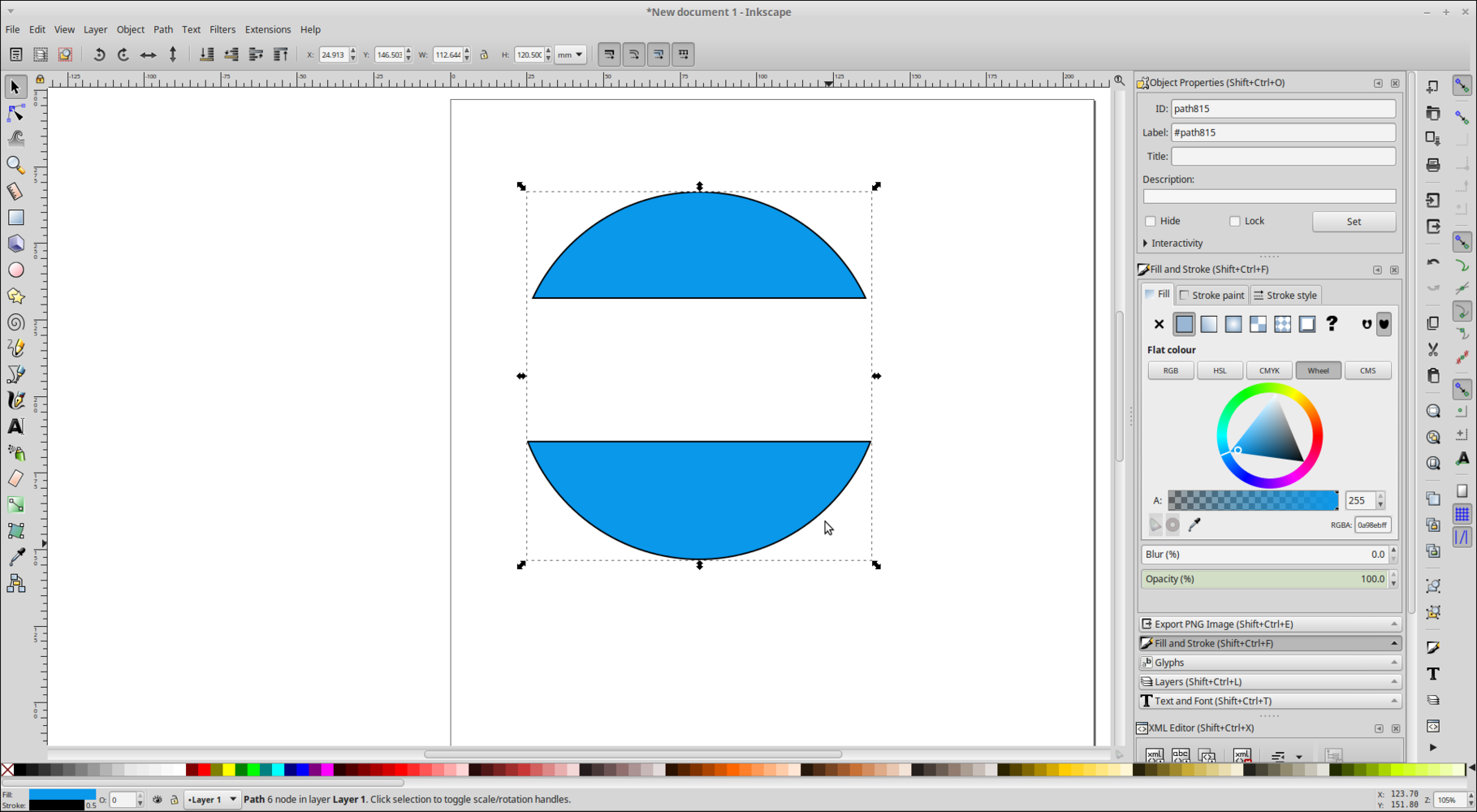This screenshot has height=812, width=1477.
Task: Choose Radial gradient fill type
Action: tap(1233, 324)
